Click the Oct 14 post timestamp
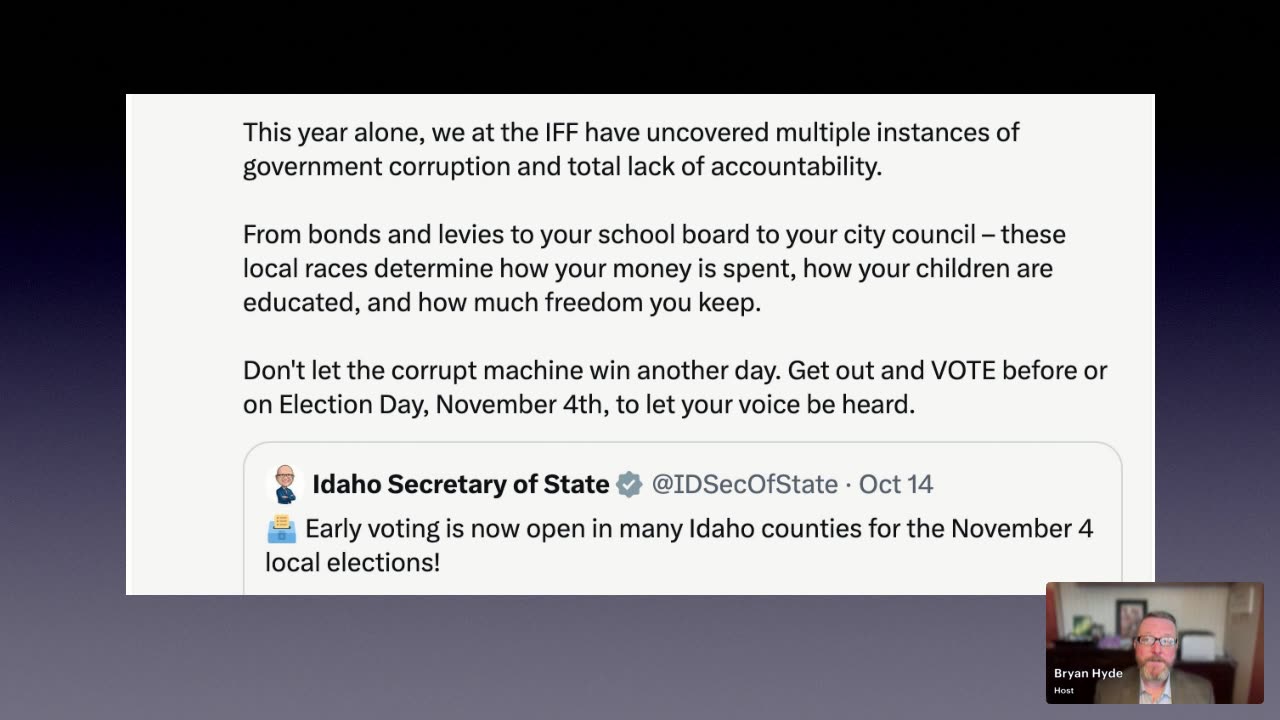 coord(896,485)
